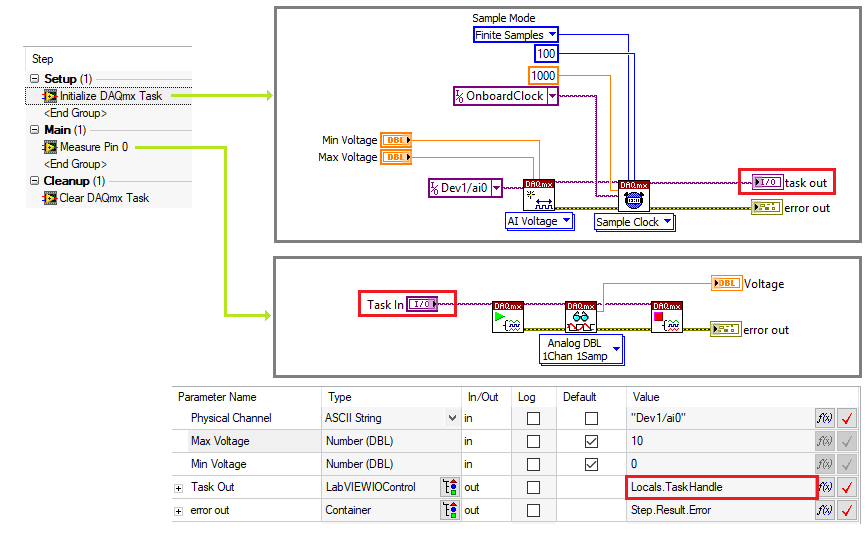
Task: Click the Value column header
Action: (x=646, y=397)
